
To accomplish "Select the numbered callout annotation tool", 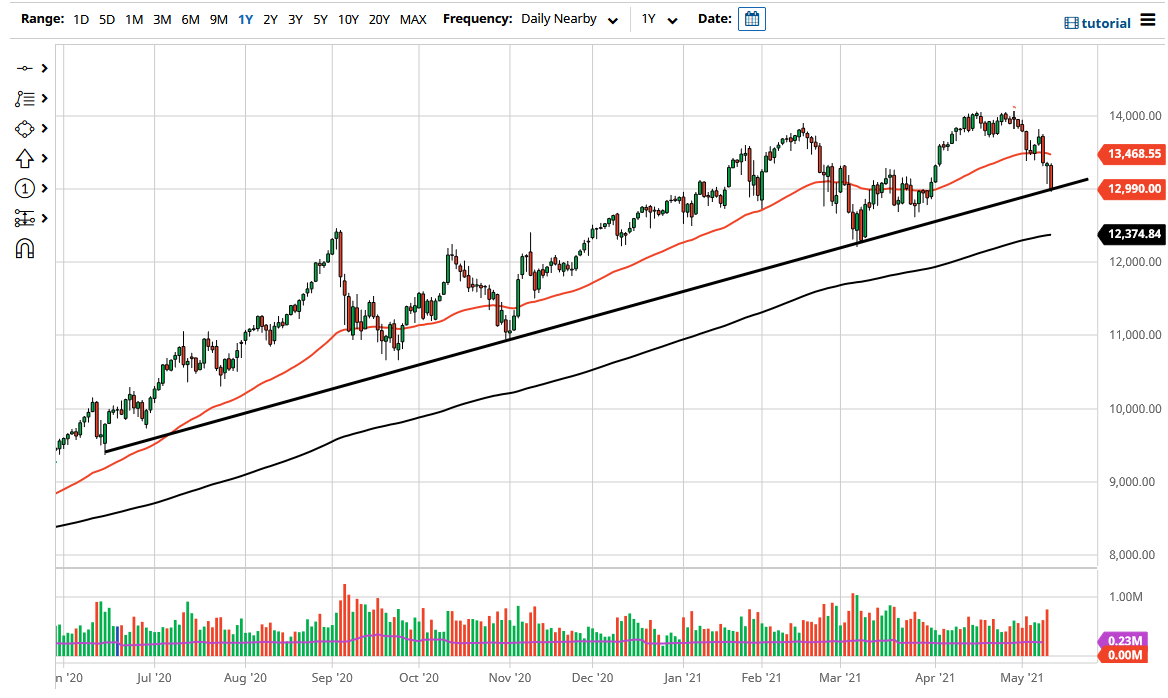I will click(x=27, y=188).
